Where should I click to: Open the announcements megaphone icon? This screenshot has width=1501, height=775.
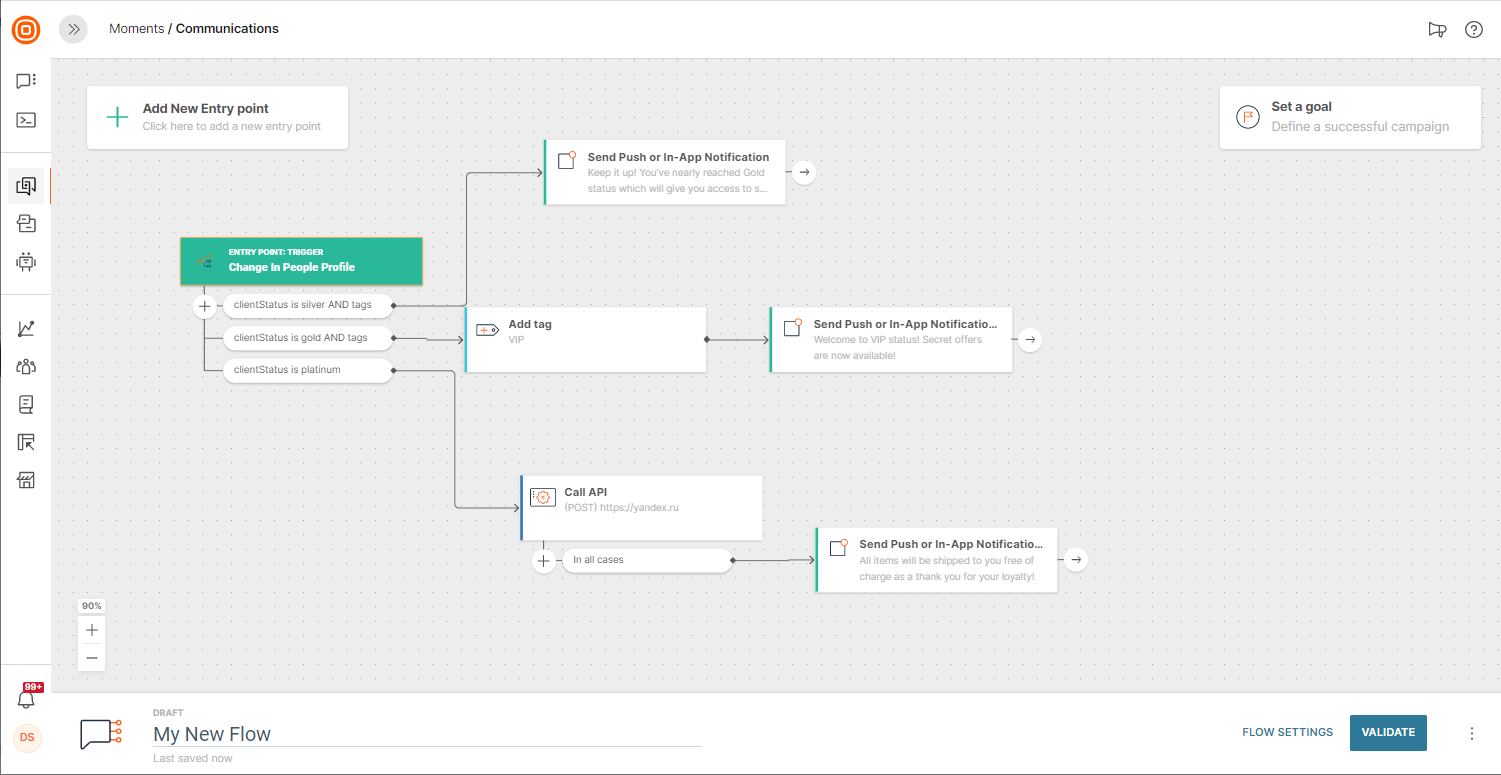click(1437, 29)
